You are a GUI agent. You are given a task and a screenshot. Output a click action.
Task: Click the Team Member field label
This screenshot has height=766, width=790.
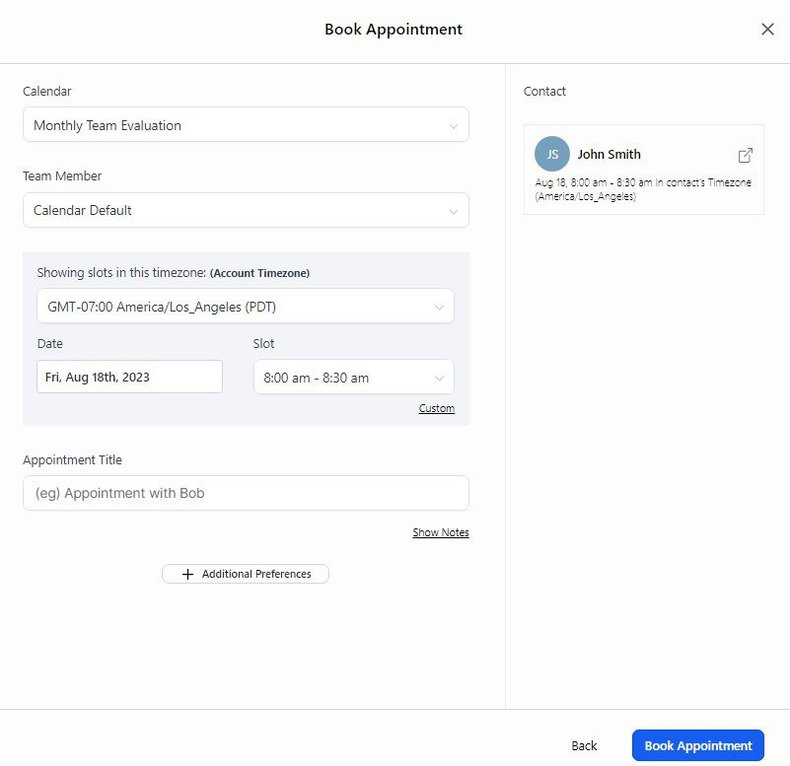(x=62, y=176)
